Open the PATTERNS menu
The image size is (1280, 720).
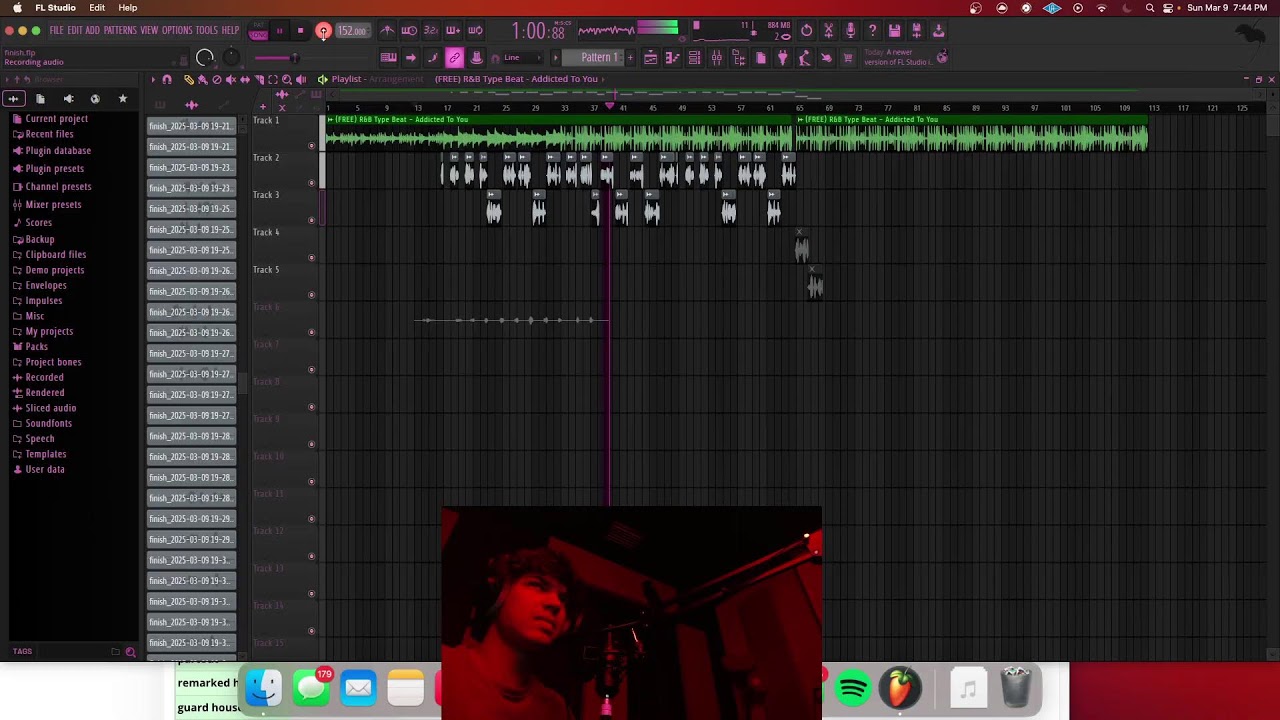point(120,31)
